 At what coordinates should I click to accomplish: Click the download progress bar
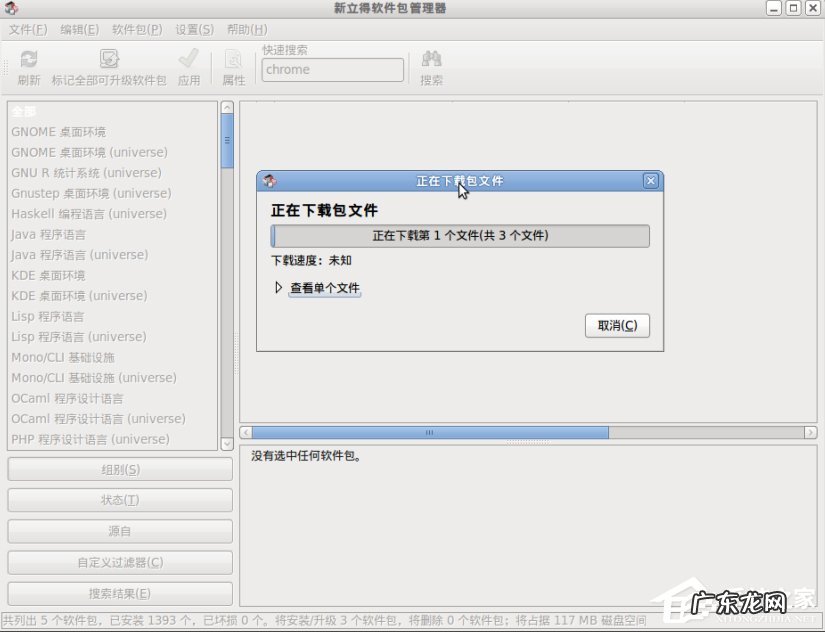459,236
